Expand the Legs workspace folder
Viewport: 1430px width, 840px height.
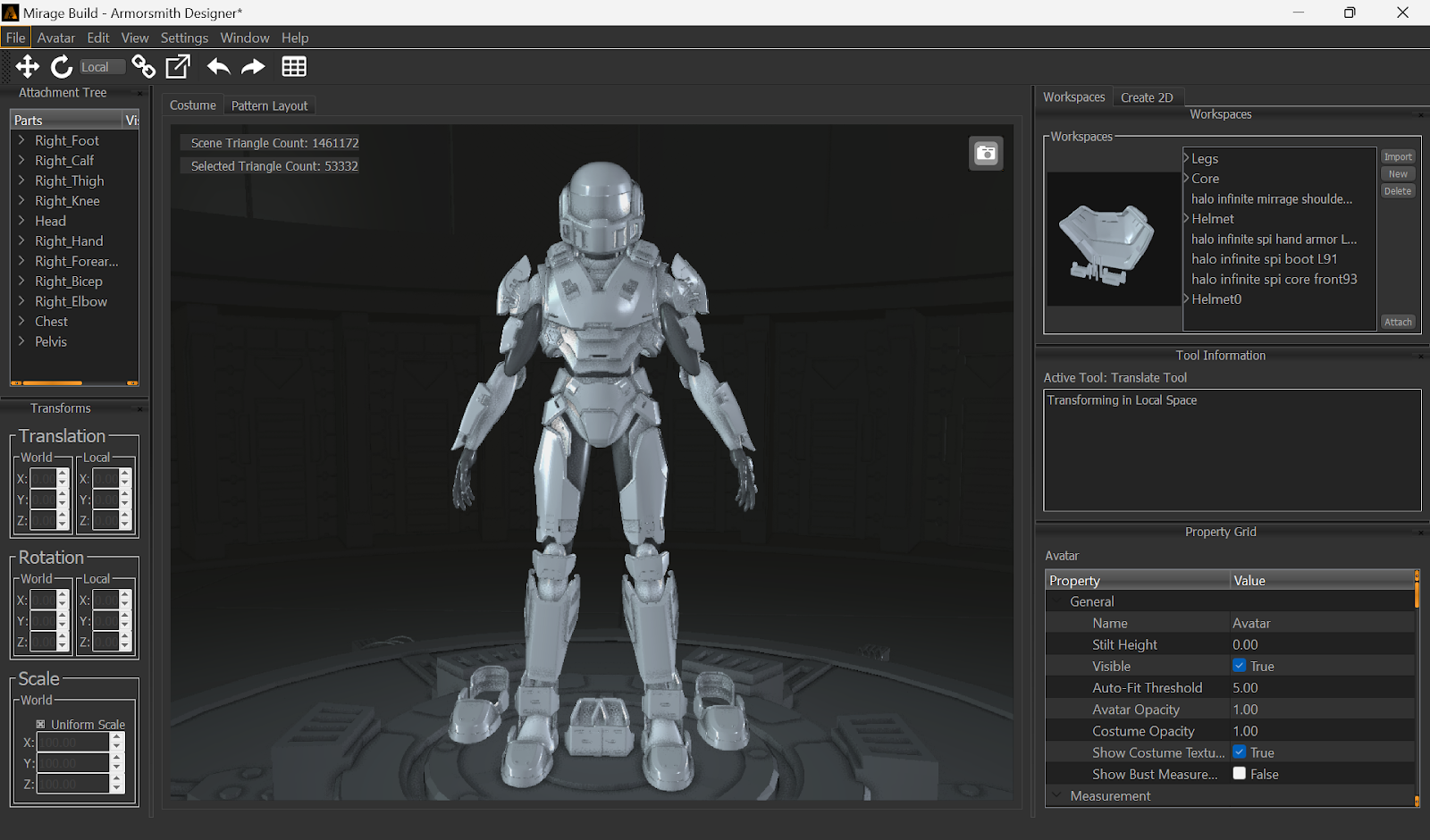pos(1186,158)
